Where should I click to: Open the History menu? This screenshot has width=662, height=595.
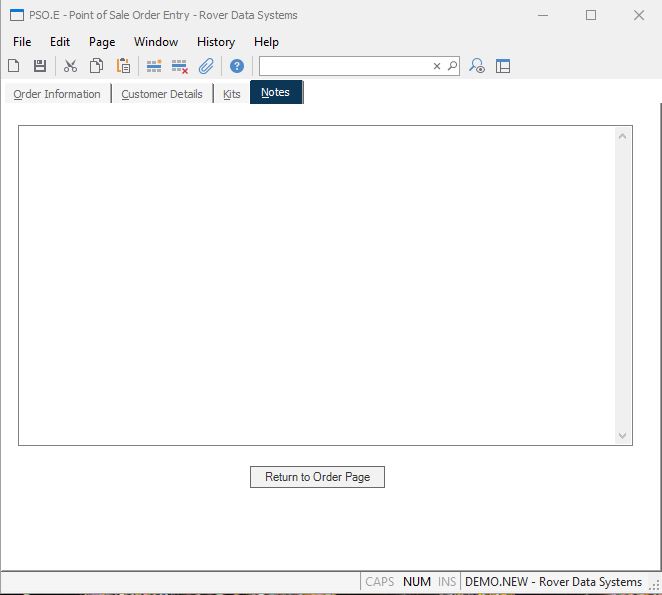pos(215,42)
